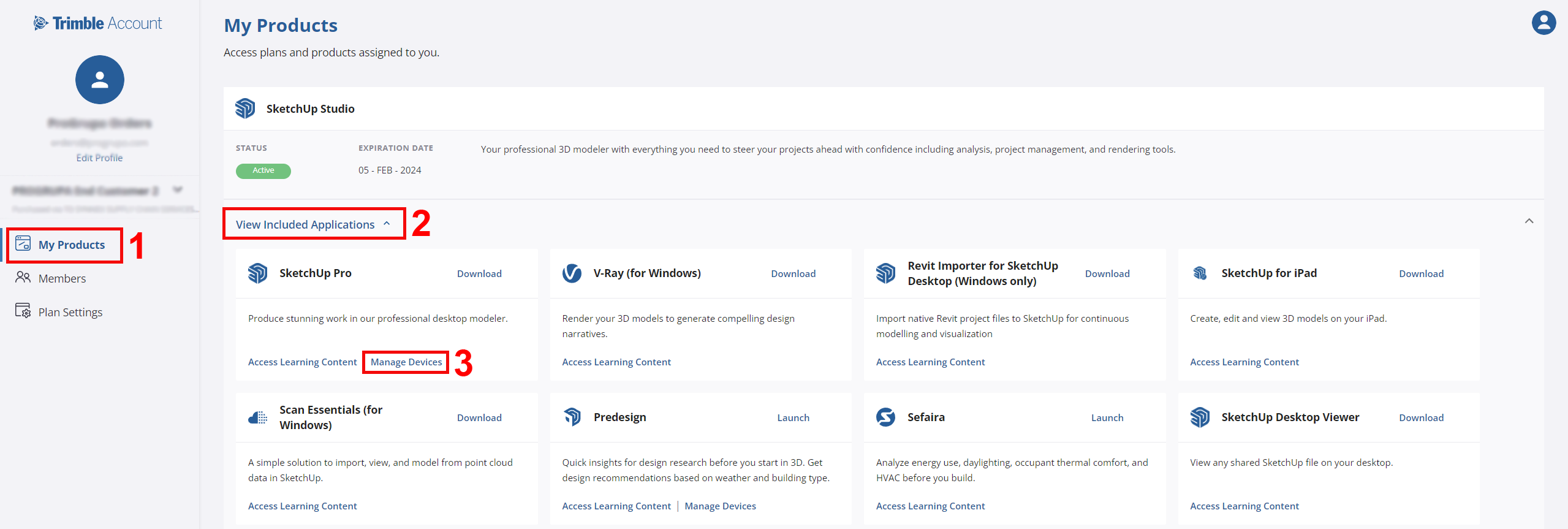
Task: Access Learning Content for SketchUp Pro
Action: click(x=302, y=362)
